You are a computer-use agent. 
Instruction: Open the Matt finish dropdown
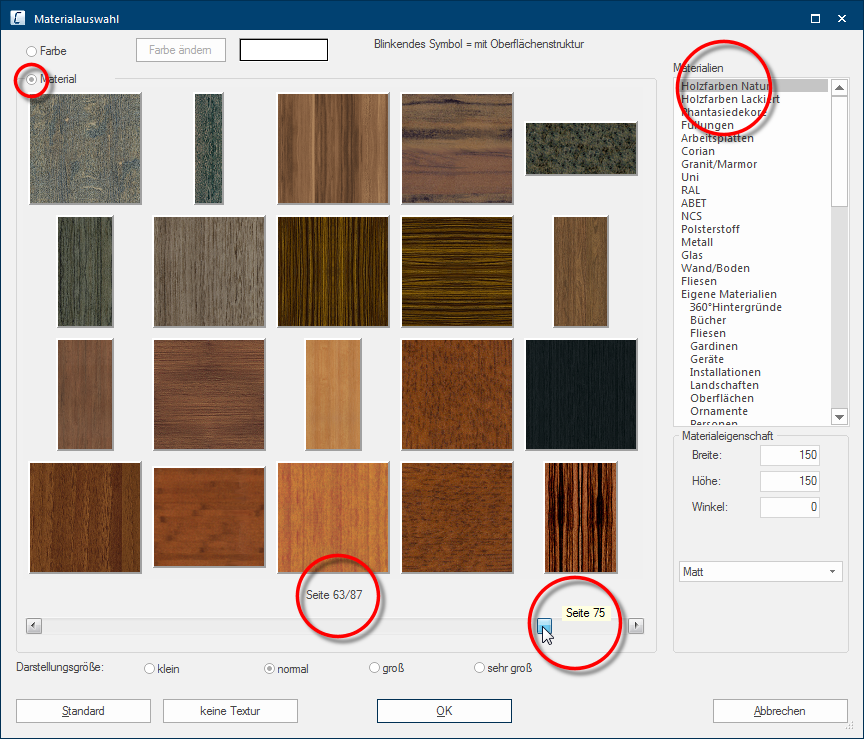click(760, 572)
